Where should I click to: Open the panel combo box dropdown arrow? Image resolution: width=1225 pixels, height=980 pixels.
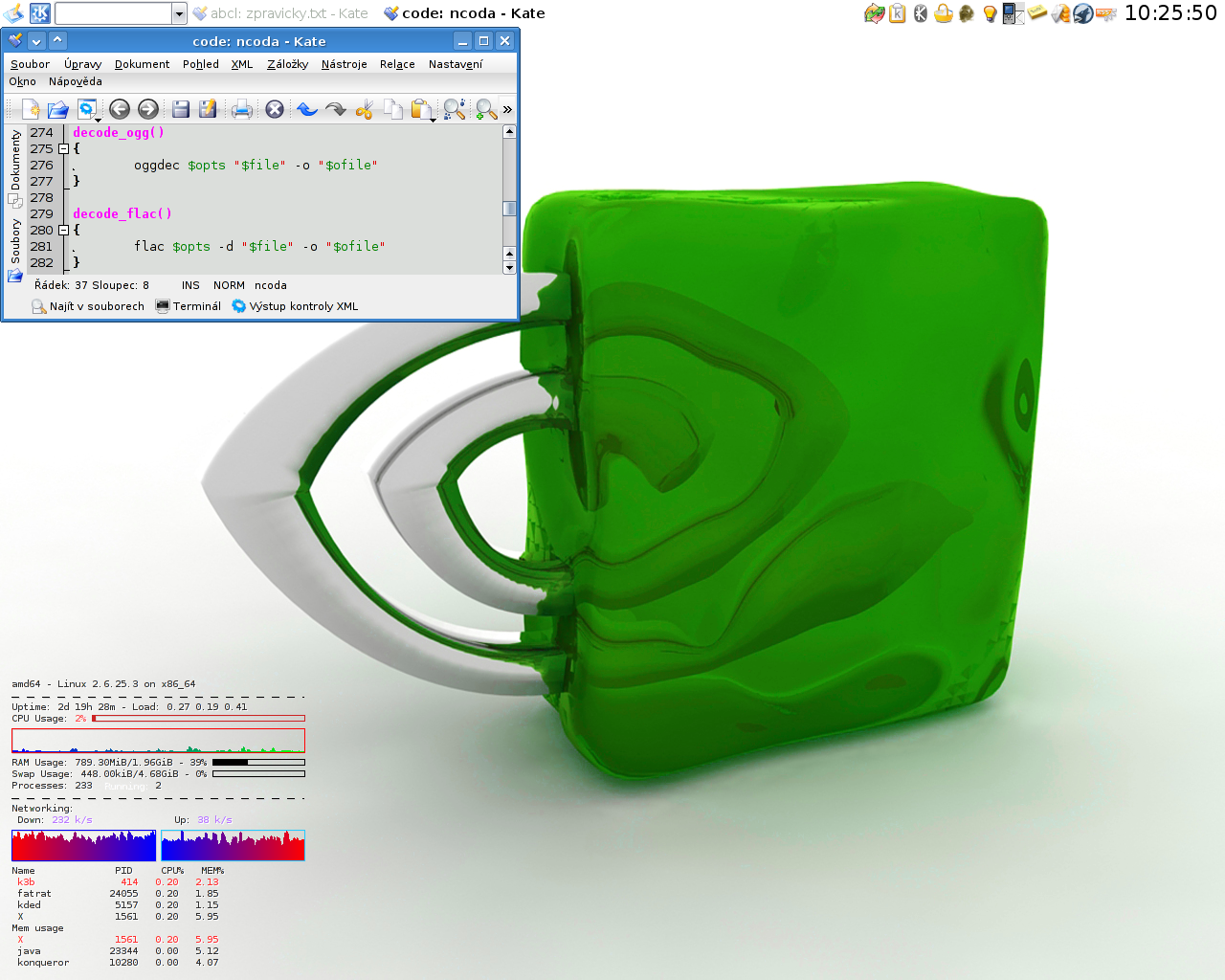click(179, 13)
